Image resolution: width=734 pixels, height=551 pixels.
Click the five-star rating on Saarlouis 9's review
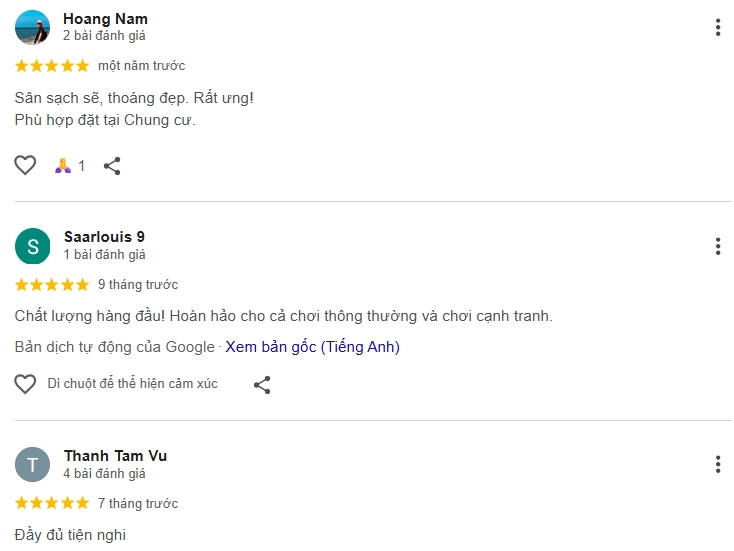(x=52, y=285)
